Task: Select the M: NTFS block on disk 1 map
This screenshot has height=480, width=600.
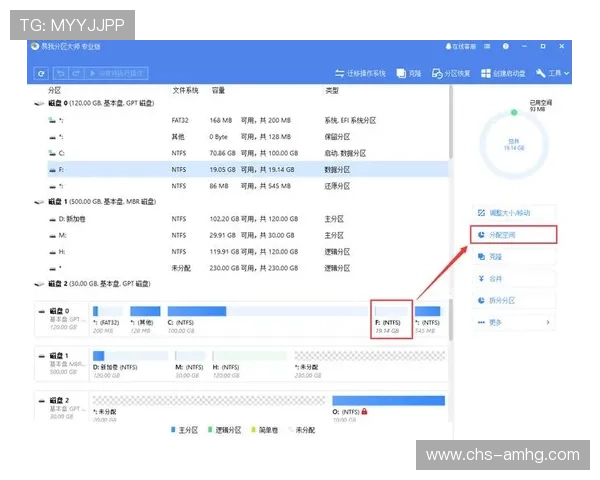Action: (x=190, y=364)
